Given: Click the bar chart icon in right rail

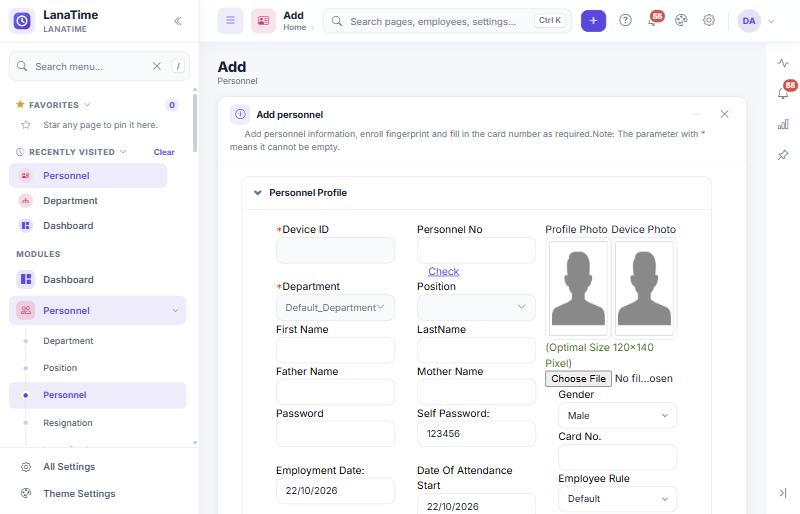Looking at the screenshot, I should tap(783, 124).
